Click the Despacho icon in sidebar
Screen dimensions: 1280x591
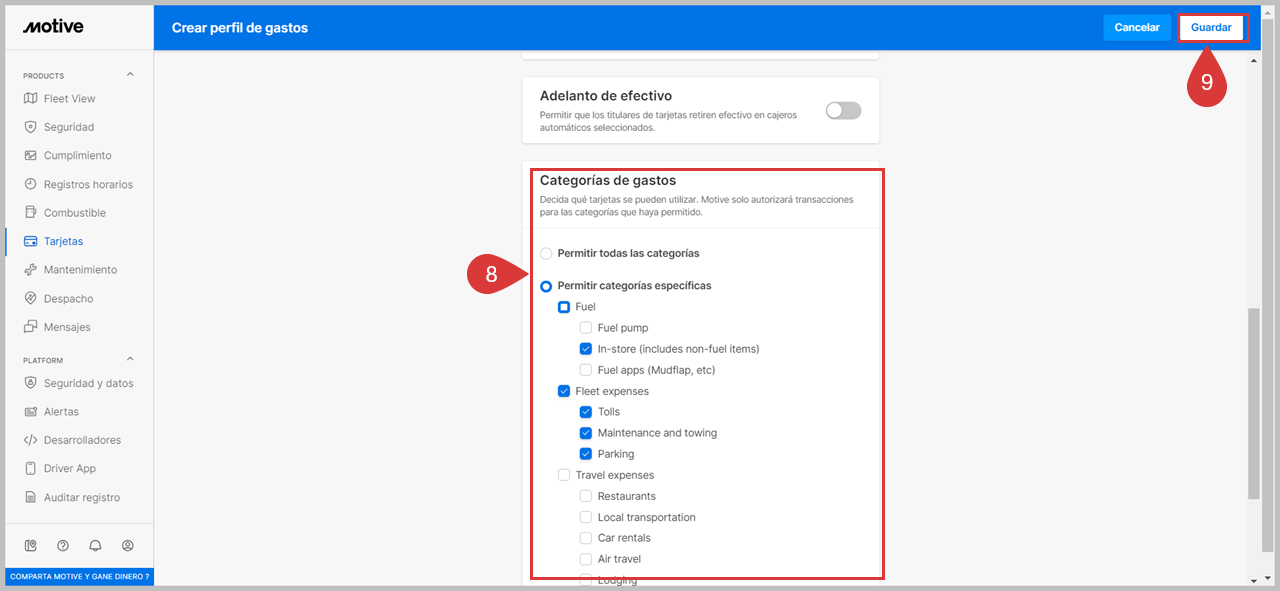point(31,299)
